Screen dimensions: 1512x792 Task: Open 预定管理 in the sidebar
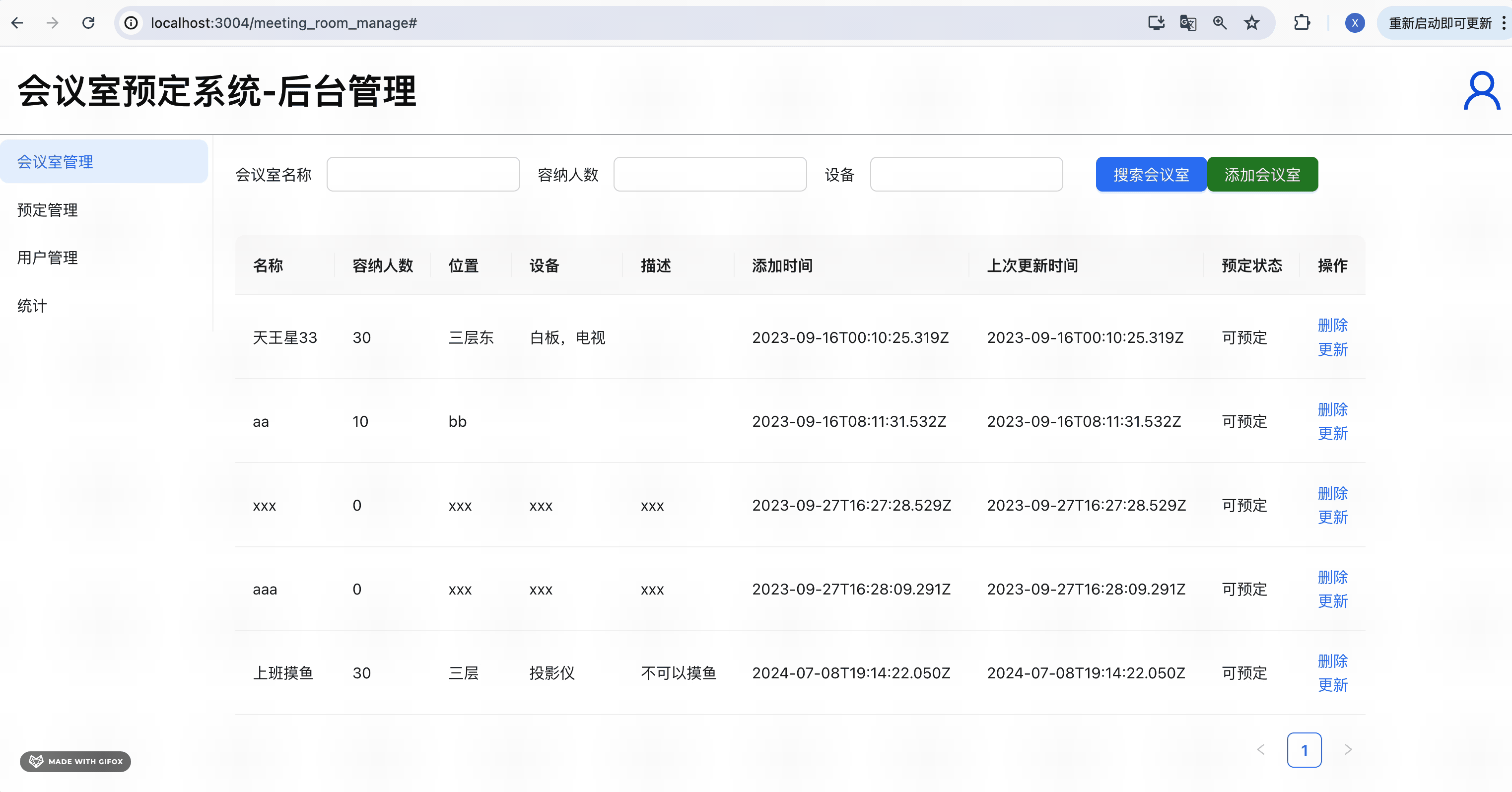[48, 209]
